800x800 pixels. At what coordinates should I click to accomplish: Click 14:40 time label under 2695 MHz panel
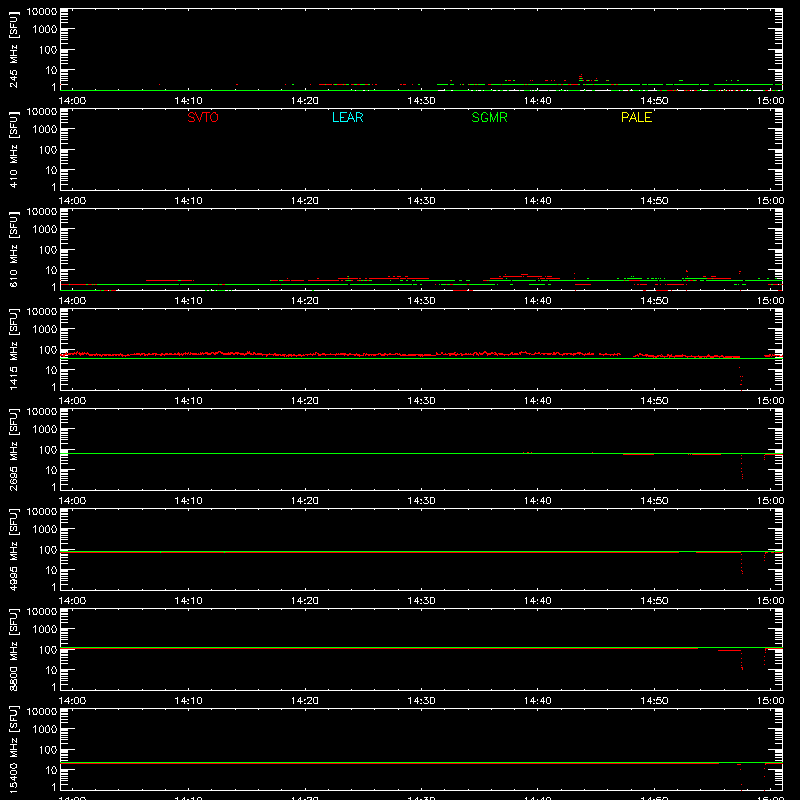tap(538, 501)
